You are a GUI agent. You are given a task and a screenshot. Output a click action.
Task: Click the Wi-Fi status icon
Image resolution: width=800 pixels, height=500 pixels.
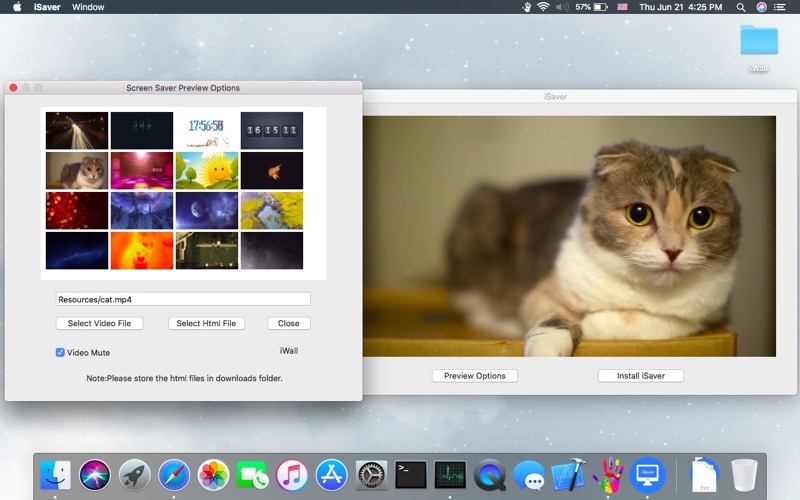click(543, 7)
